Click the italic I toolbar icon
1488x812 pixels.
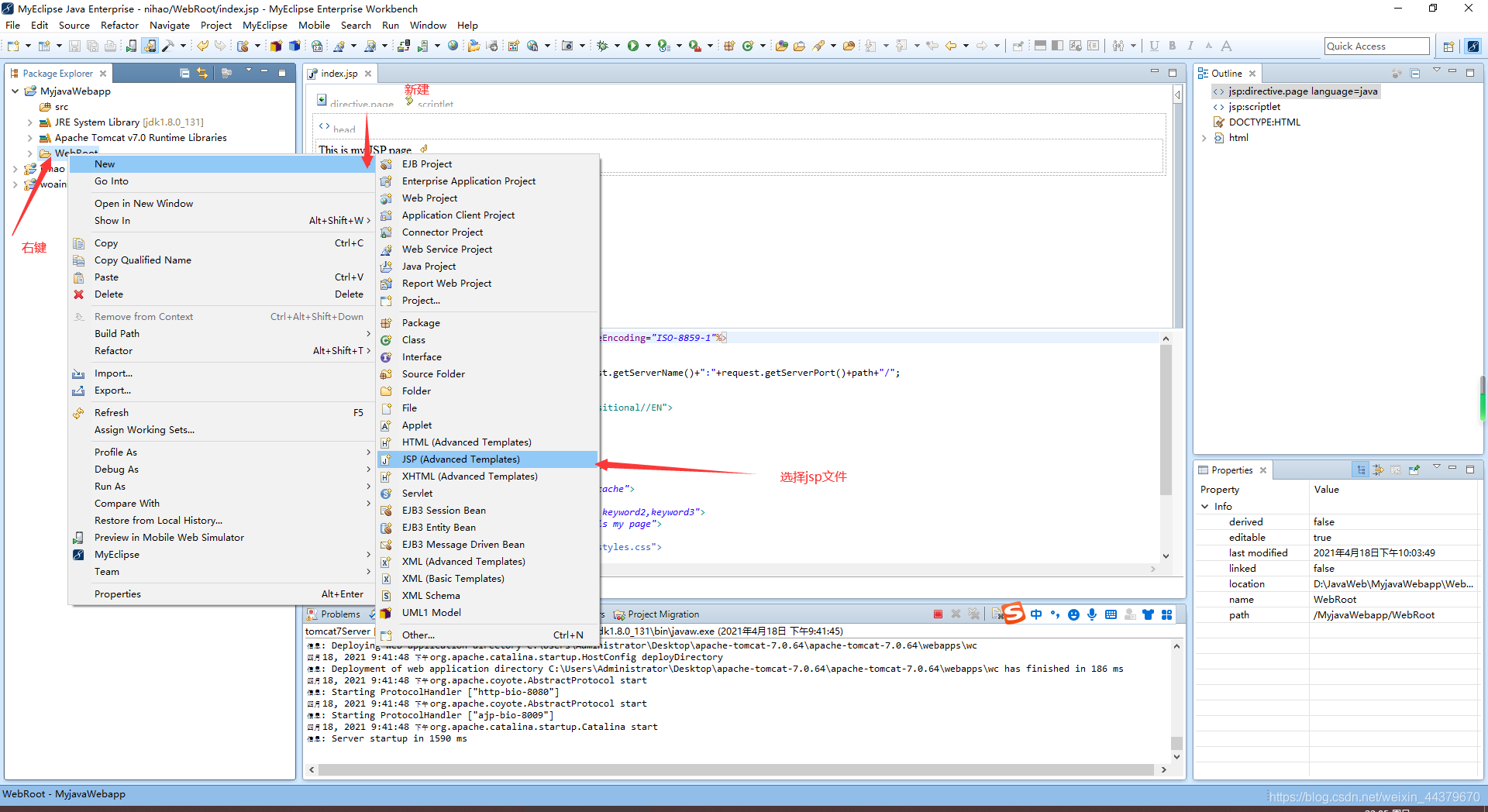[1190, 46]
